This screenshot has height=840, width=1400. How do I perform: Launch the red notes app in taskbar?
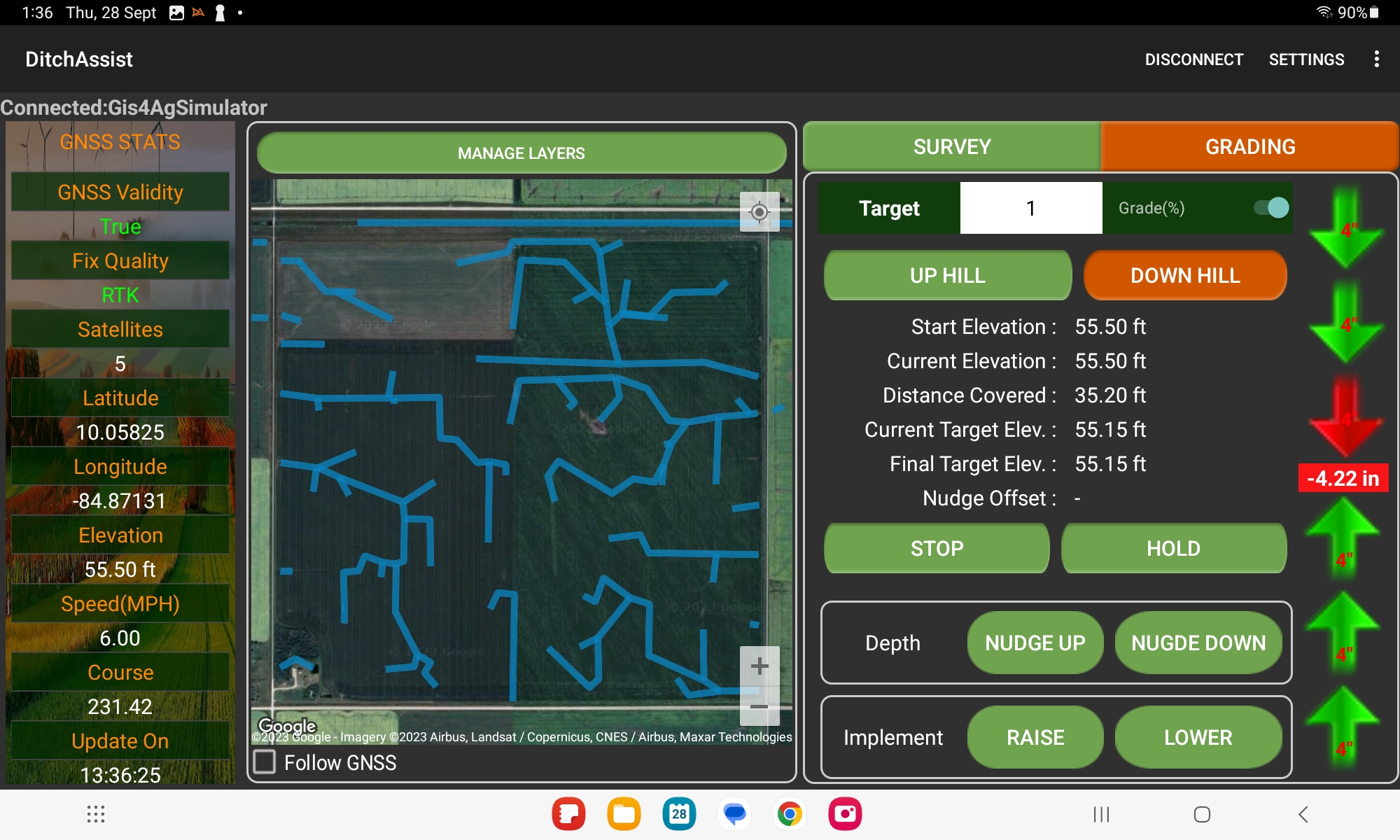568,814
